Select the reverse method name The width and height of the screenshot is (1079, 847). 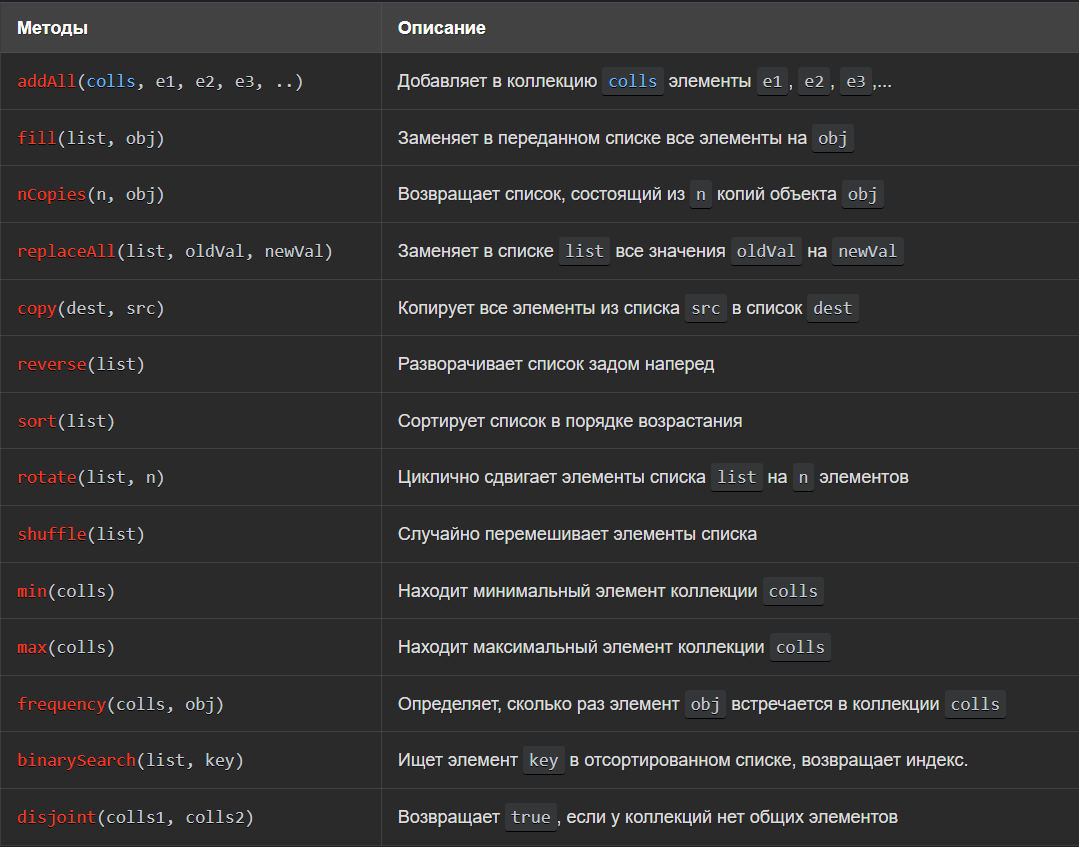tap(52, 364)
